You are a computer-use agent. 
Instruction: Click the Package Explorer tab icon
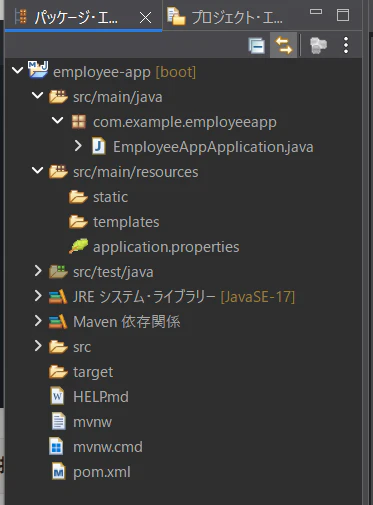(21, 17)
